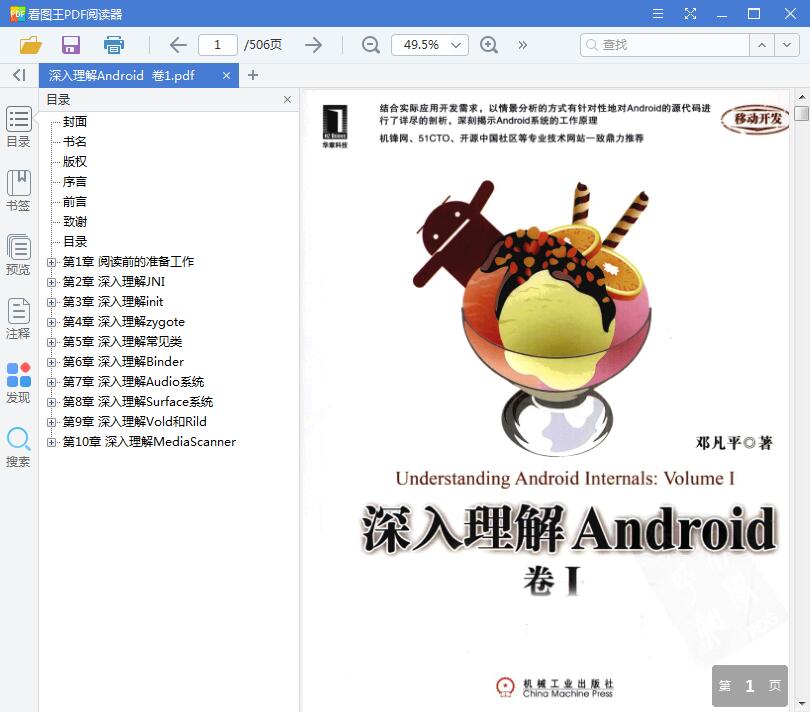Zoom in with the plus magnifier
Screen dimensions: 810x712
click(489, 45)
